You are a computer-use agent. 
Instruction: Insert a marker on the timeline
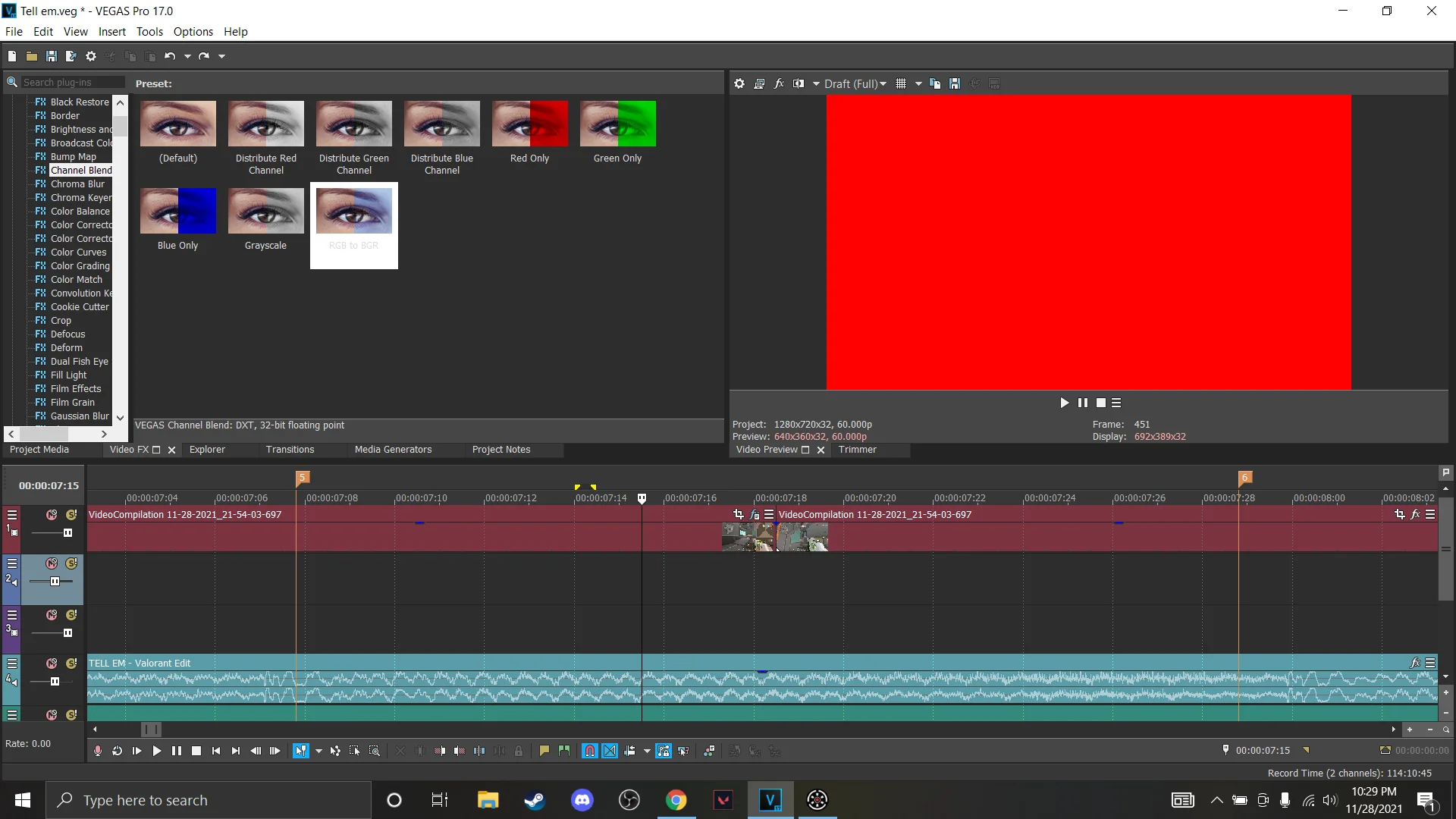click(x=545, y=751)
